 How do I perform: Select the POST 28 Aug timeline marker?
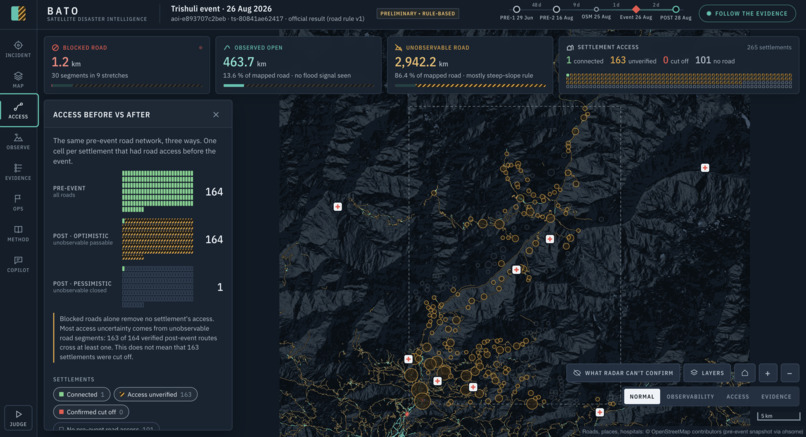click(x=675, y=9)
